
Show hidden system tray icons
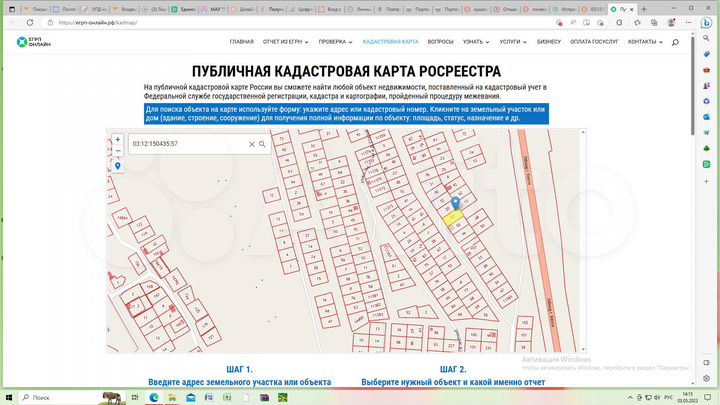coord(630,397)
